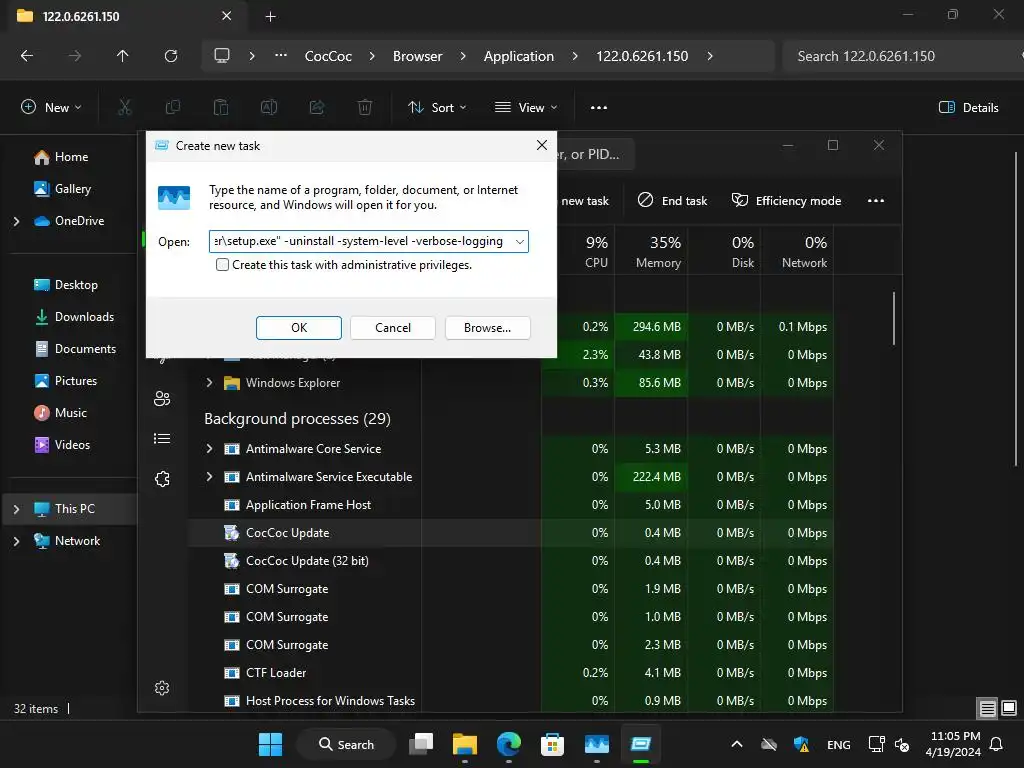Click the Share icon in Explorer toolbar
The image size is (1024, 768).
tap(317, 107)
